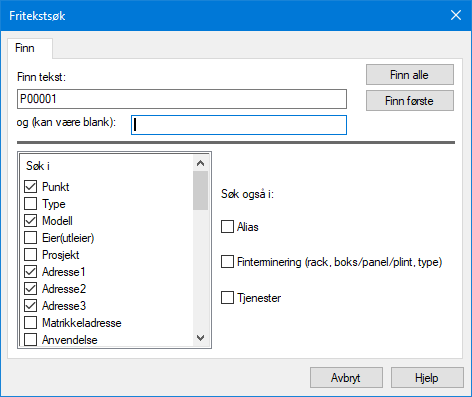Enable the Type checkbox

30,204
